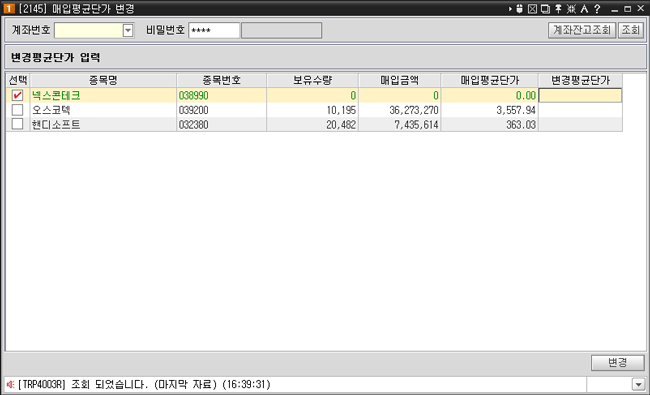
Task: Check the 핸디소프트 selection checkbox
Action: click(17, 124)
